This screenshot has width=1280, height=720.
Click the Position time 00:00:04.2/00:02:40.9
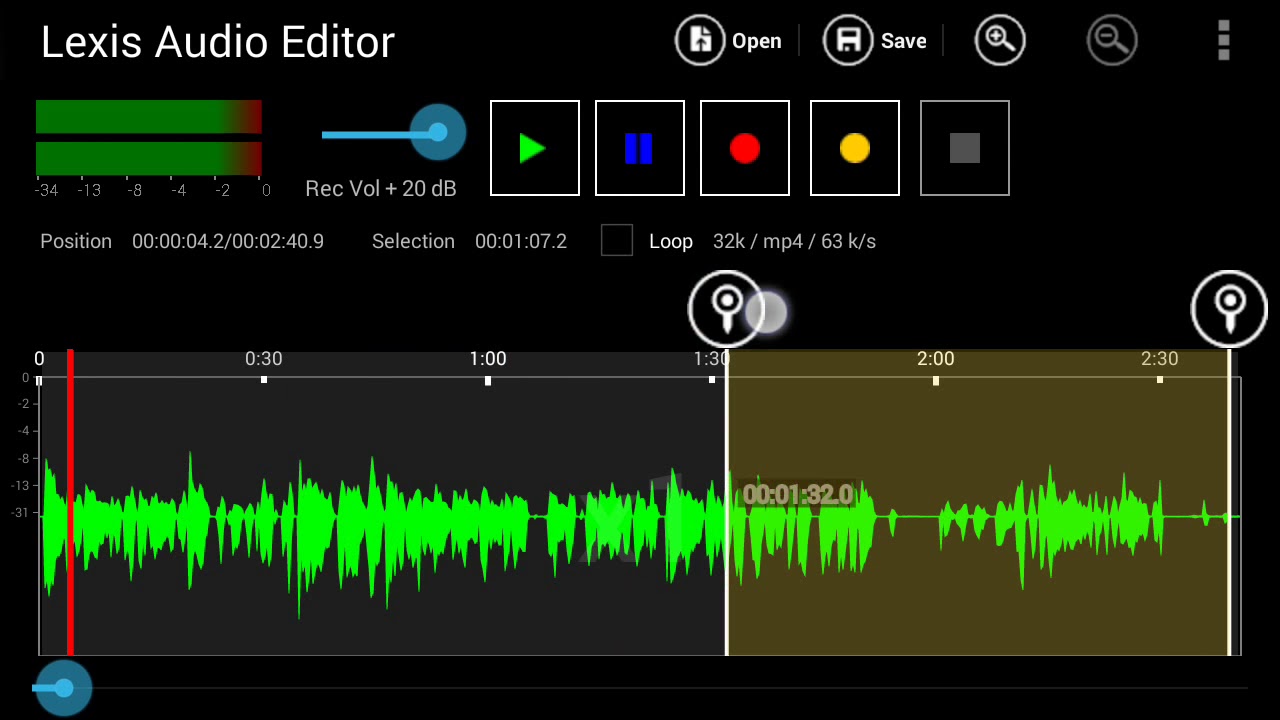pyautogui.click(x=228, y=242)
